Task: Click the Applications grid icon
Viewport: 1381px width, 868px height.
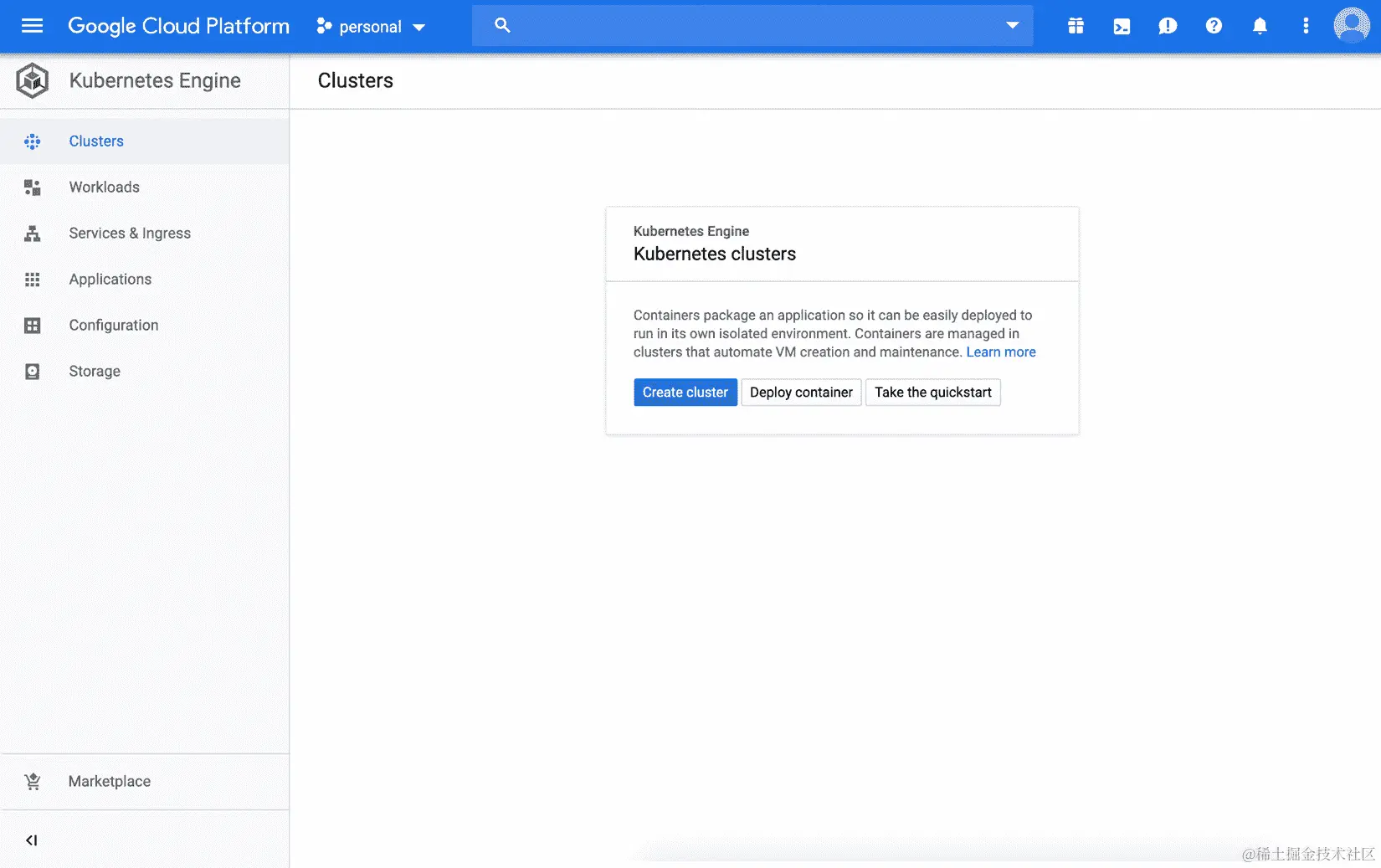Action: [x=33, y=280]
